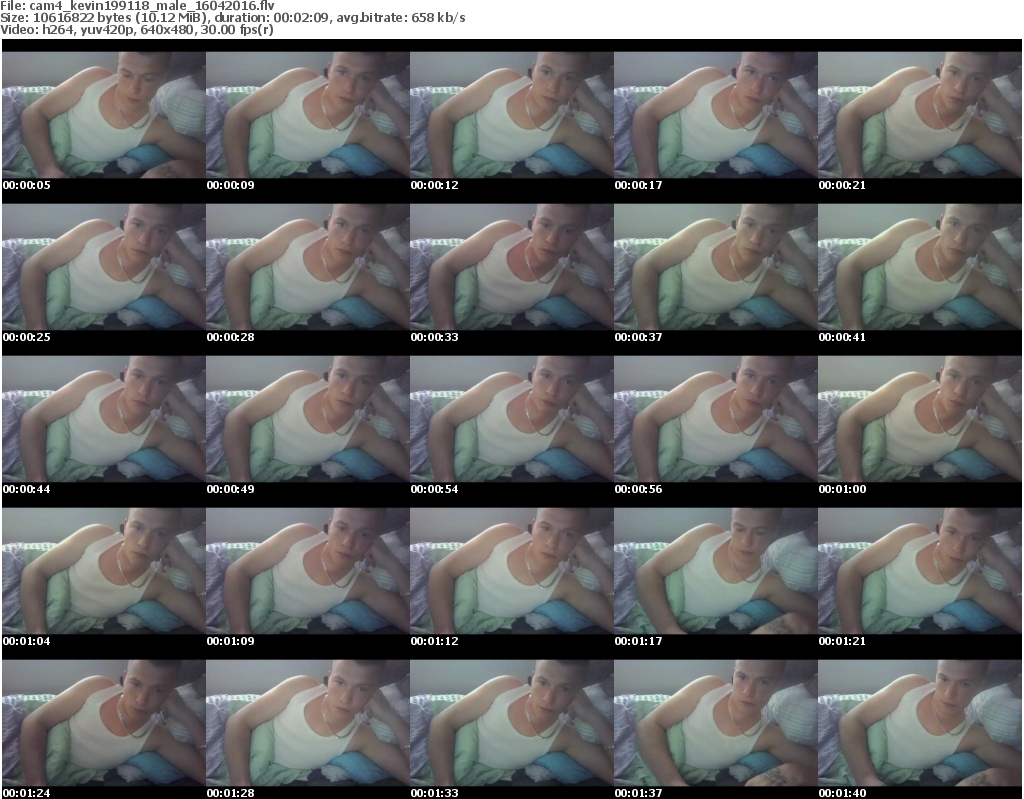The width and height of the screenshot is (1024, 799).
Task: View the thumbnail frame at 00:01:28
Action: (308, 723)
